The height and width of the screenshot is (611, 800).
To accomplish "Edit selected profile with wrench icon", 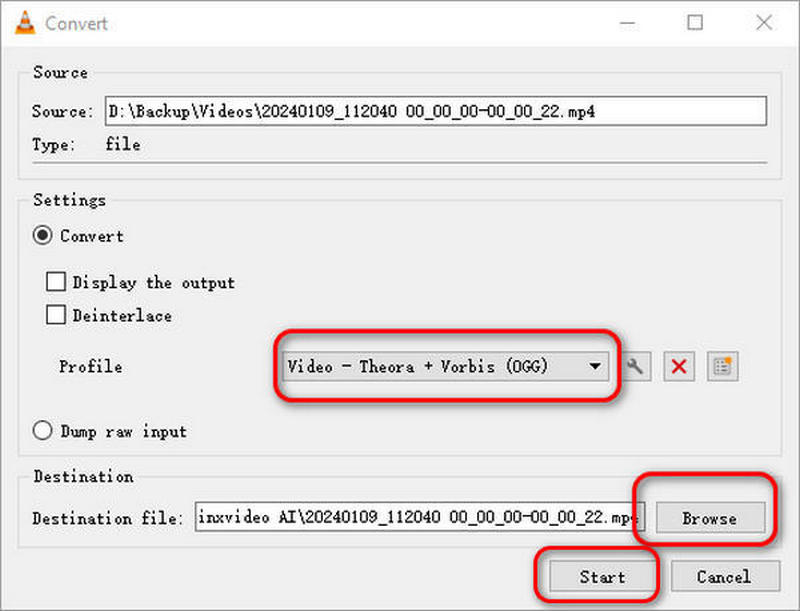I will pos(635,367).
